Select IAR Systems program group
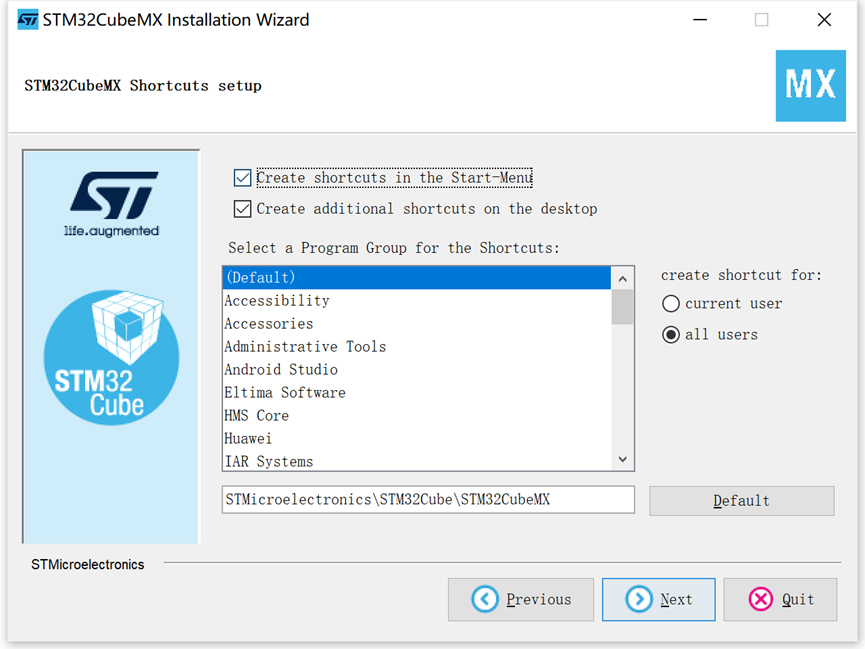The height and width of the screenshot is (649, 865). [417, 461]
